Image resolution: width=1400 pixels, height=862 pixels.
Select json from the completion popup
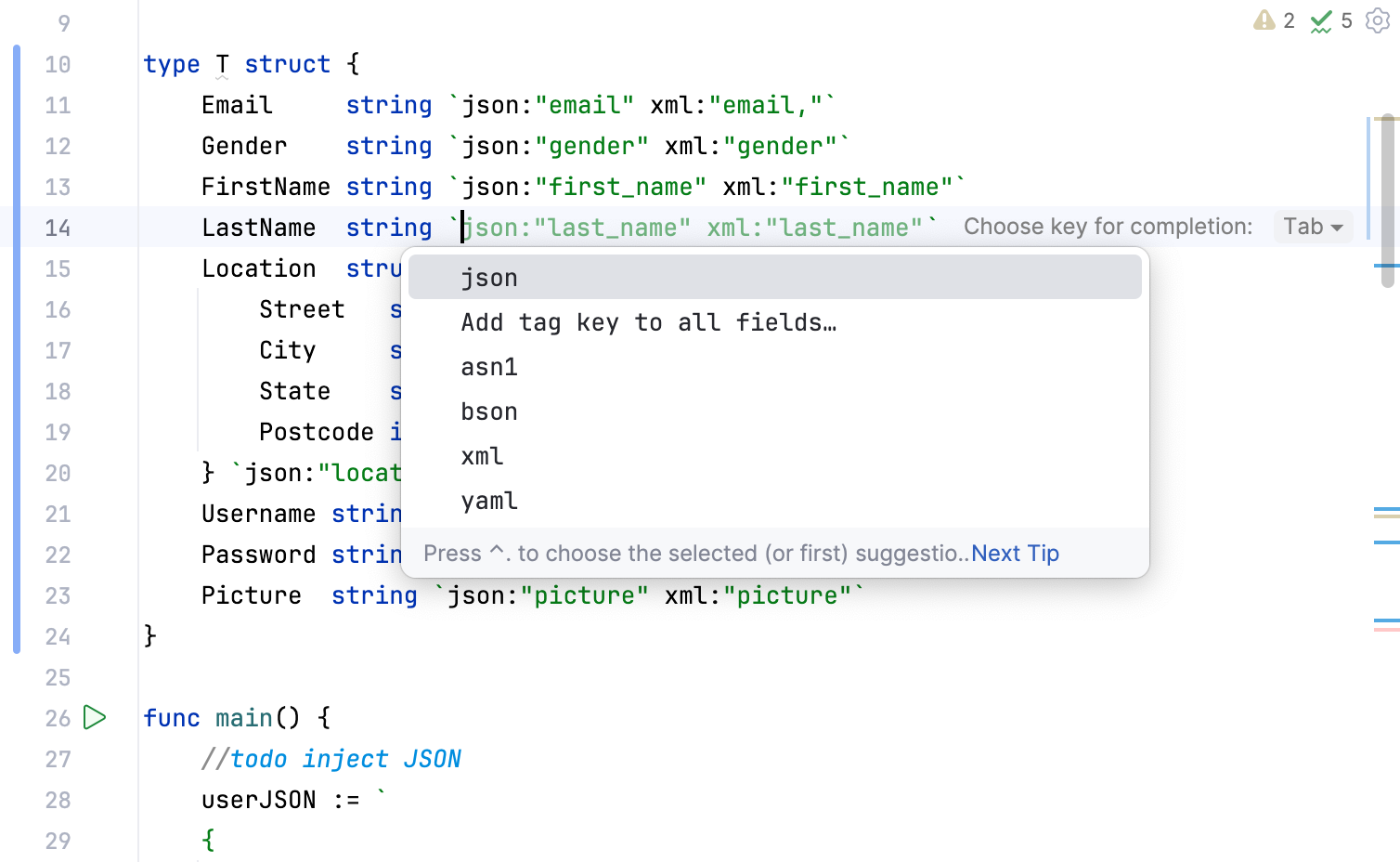click(x=489, y=276)
